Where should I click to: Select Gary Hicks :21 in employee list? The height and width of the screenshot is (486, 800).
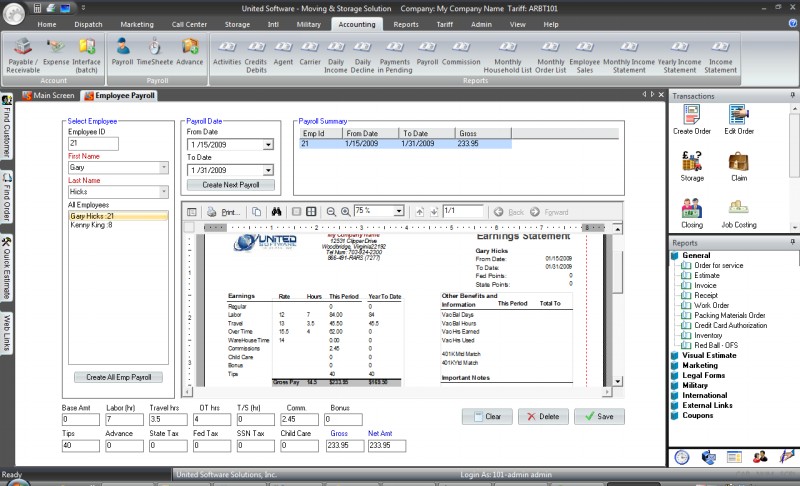(x=118, y=216)
